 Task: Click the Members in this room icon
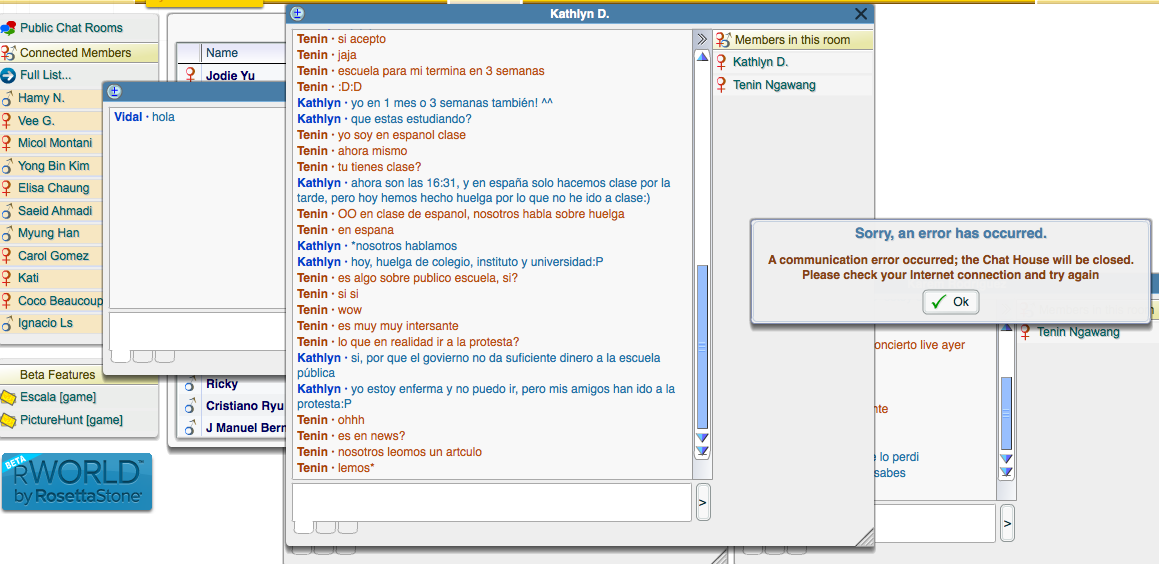click(722, 40)
